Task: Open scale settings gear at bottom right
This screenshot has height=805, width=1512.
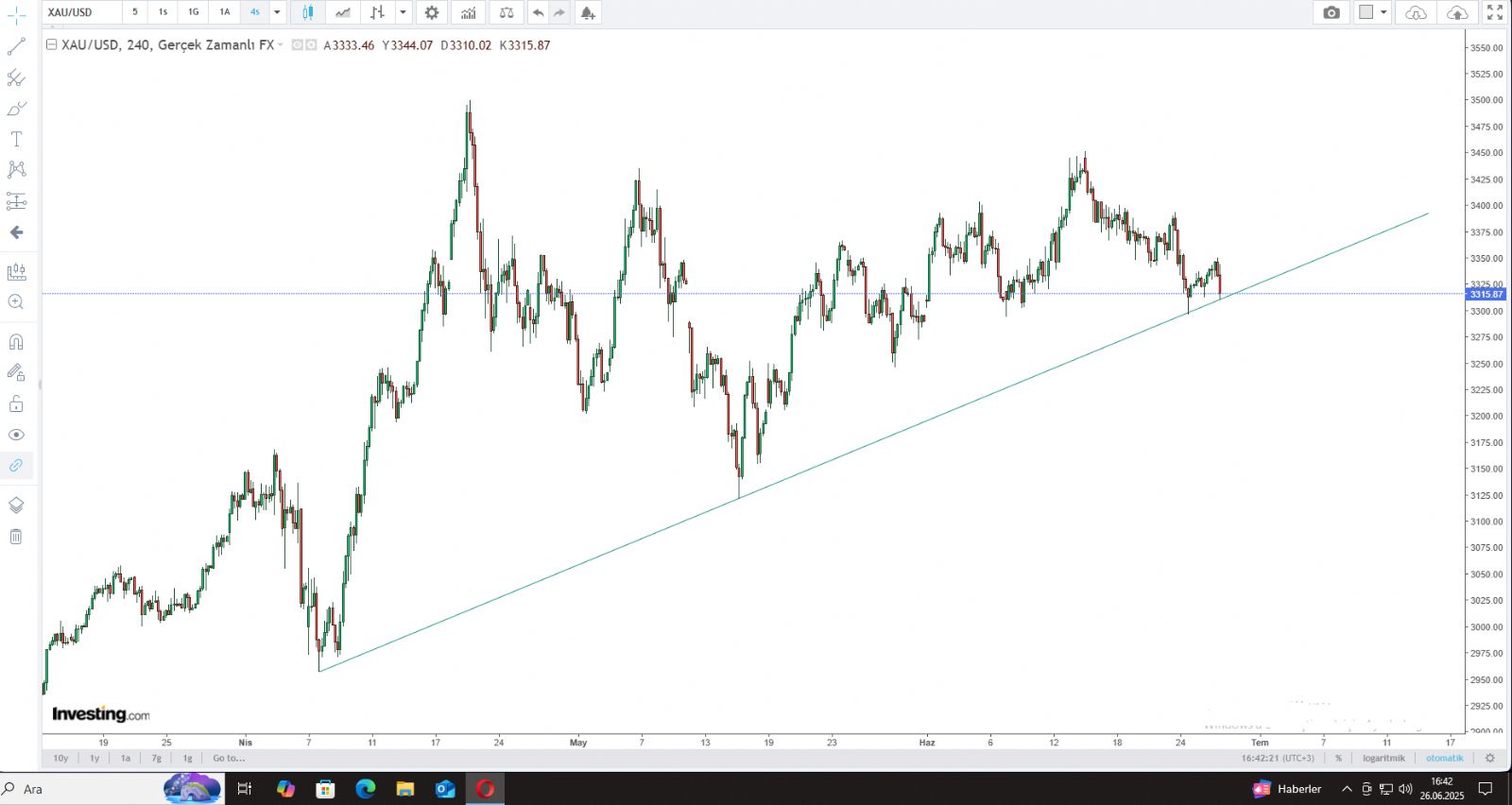Action: tap(1490, 758)
